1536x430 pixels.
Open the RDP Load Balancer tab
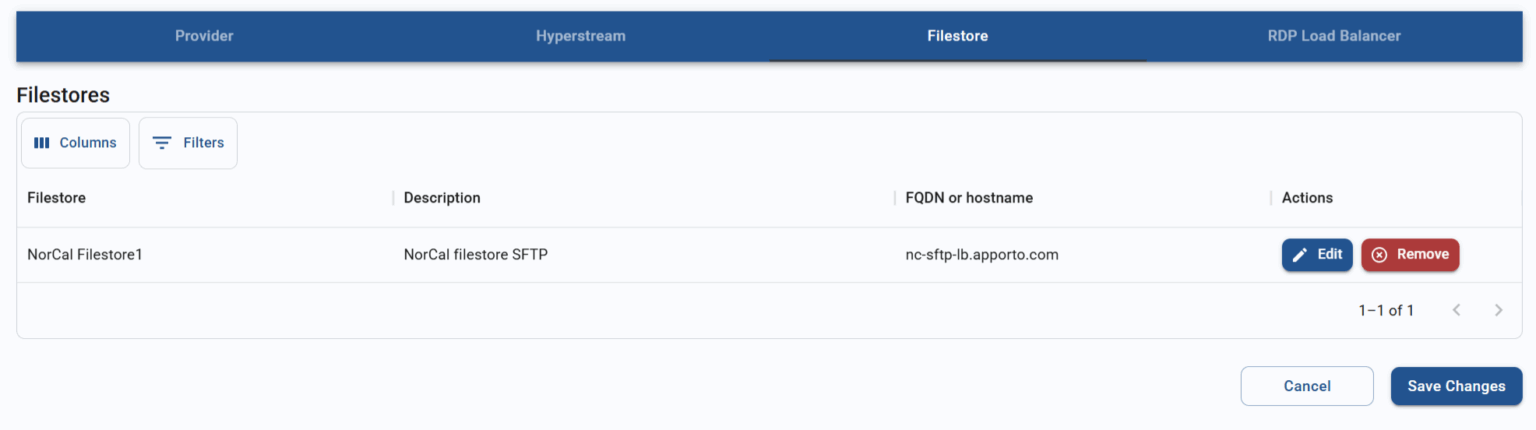pyautogui.click(x=1334, y=36)
